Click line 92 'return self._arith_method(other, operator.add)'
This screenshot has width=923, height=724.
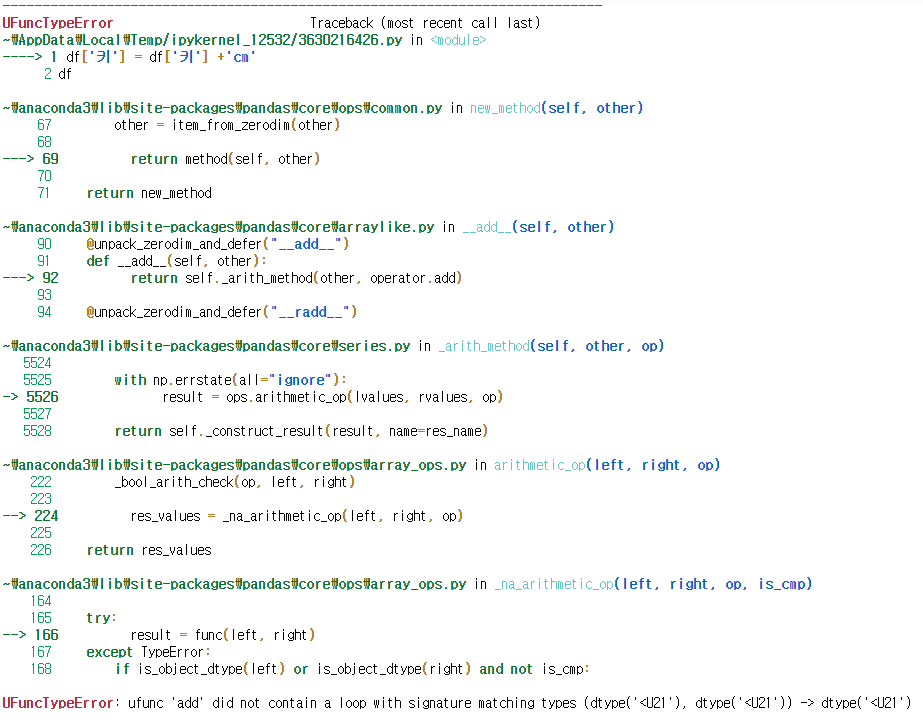tap(296, 278)
